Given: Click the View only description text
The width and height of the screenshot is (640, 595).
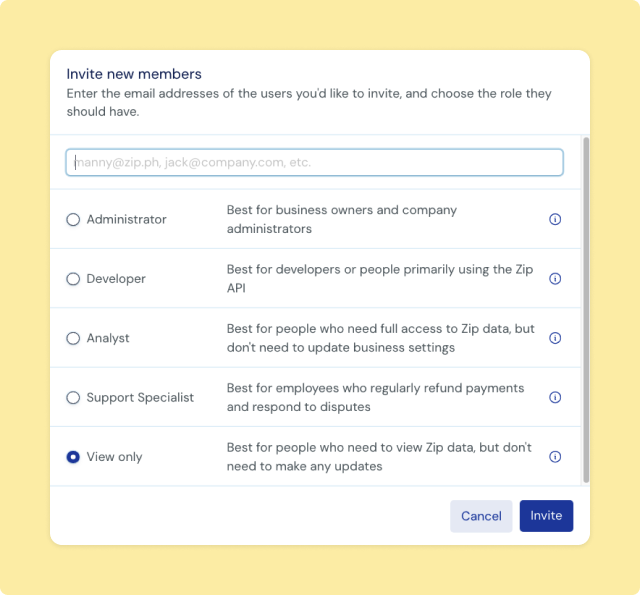Looking at the screenshot, I should pos(379,457).
